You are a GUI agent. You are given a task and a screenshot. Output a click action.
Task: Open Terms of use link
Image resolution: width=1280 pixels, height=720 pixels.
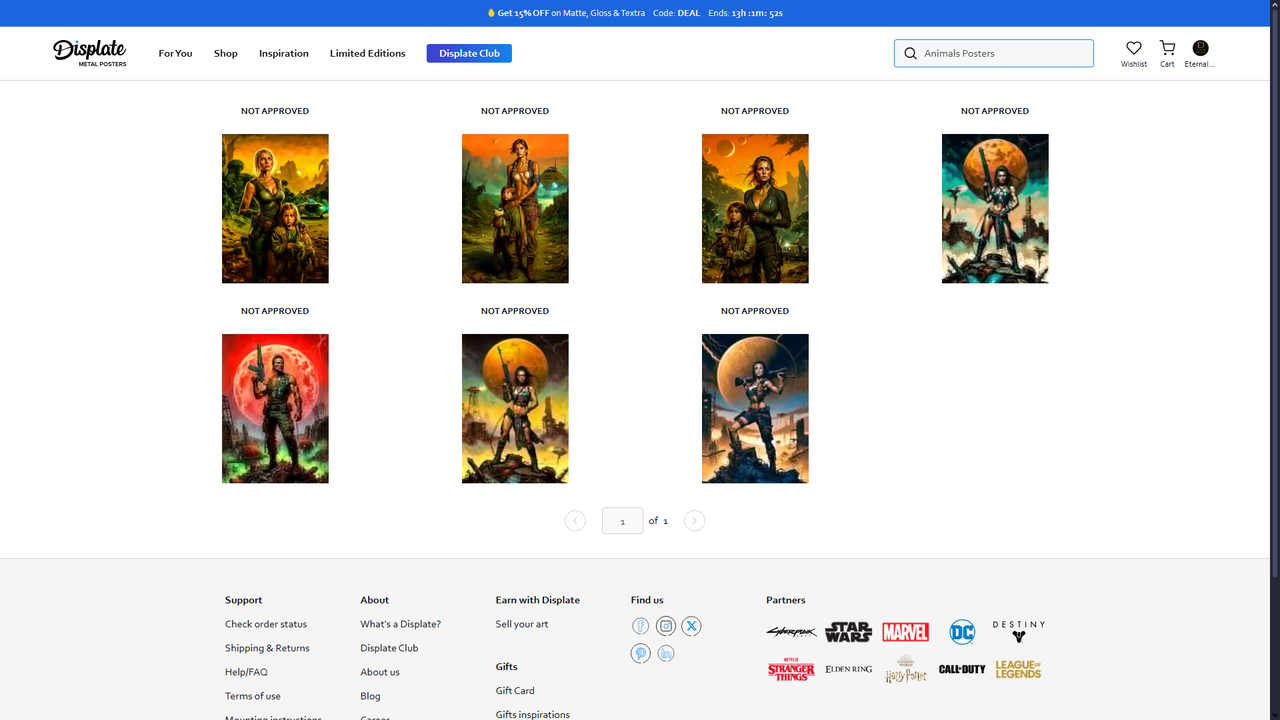[x=253, y=696]
